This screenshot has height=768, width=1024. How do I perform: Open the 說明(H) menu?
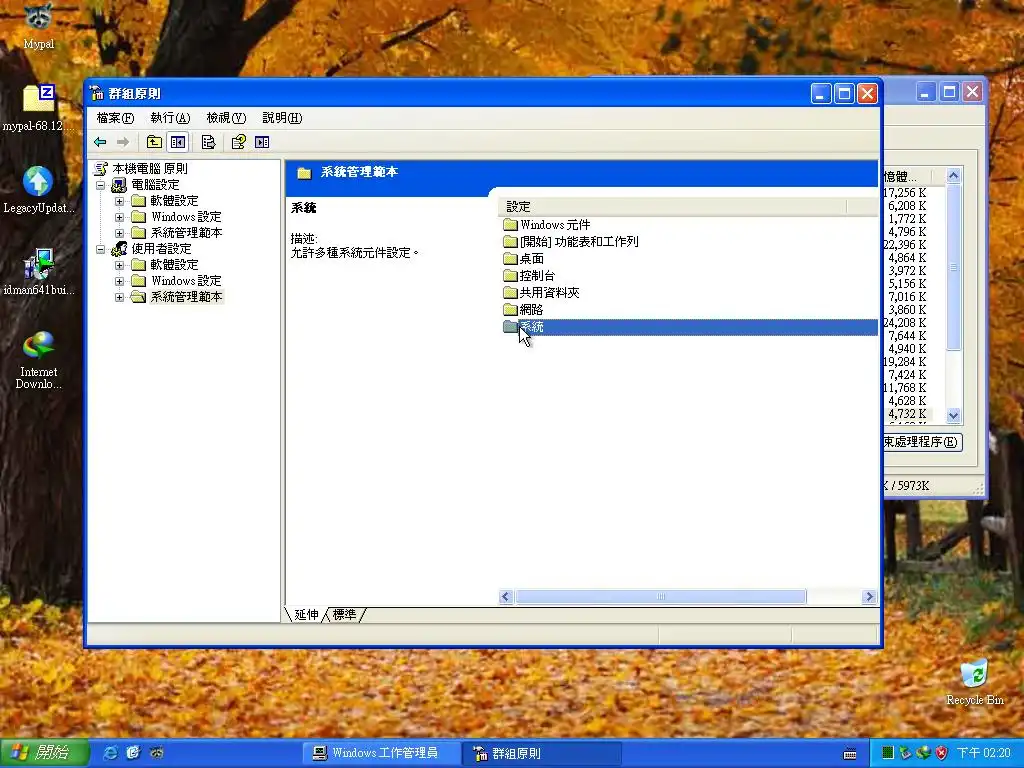point(282,118)
